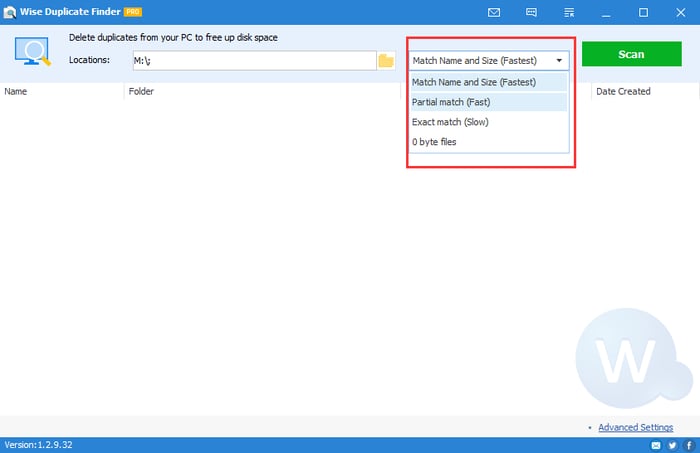
Task: Collapse the match mode dropdown arrow
Action: tap(558, 60)
